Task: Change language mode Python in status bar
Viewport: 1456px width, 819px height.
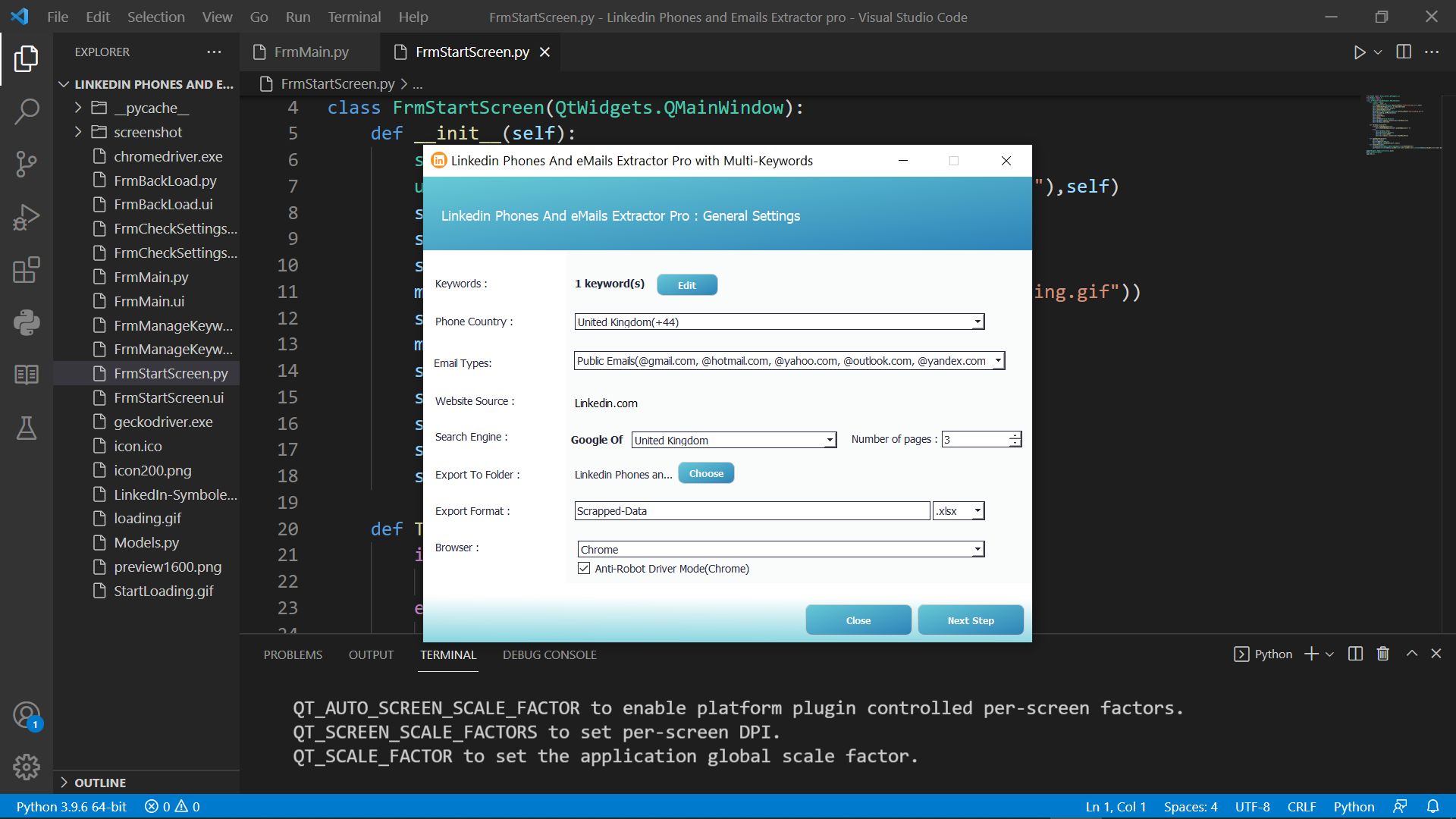Action: tap(1354, 806)
